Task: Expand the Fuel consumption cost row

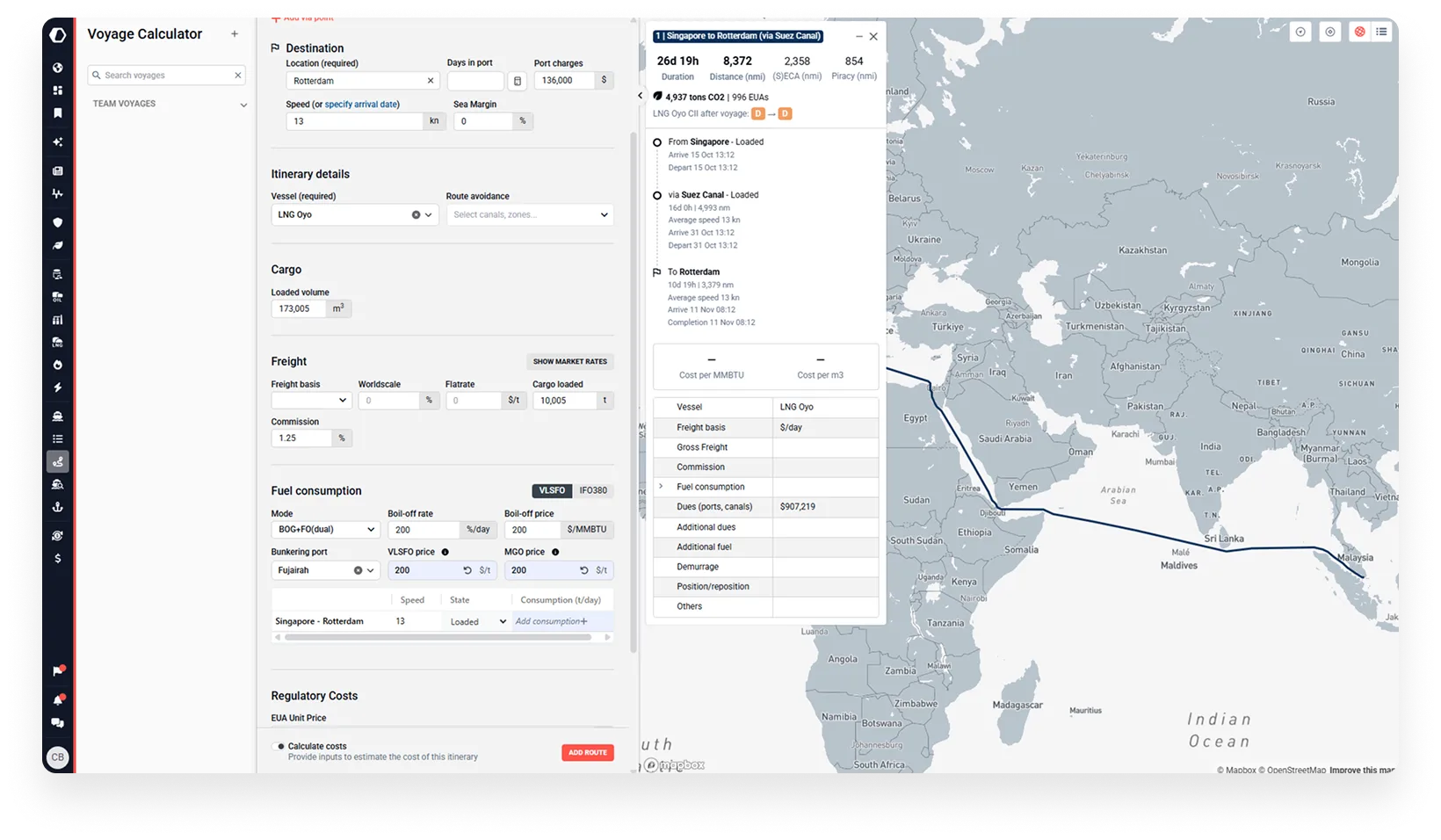Action: click(661, 486)
